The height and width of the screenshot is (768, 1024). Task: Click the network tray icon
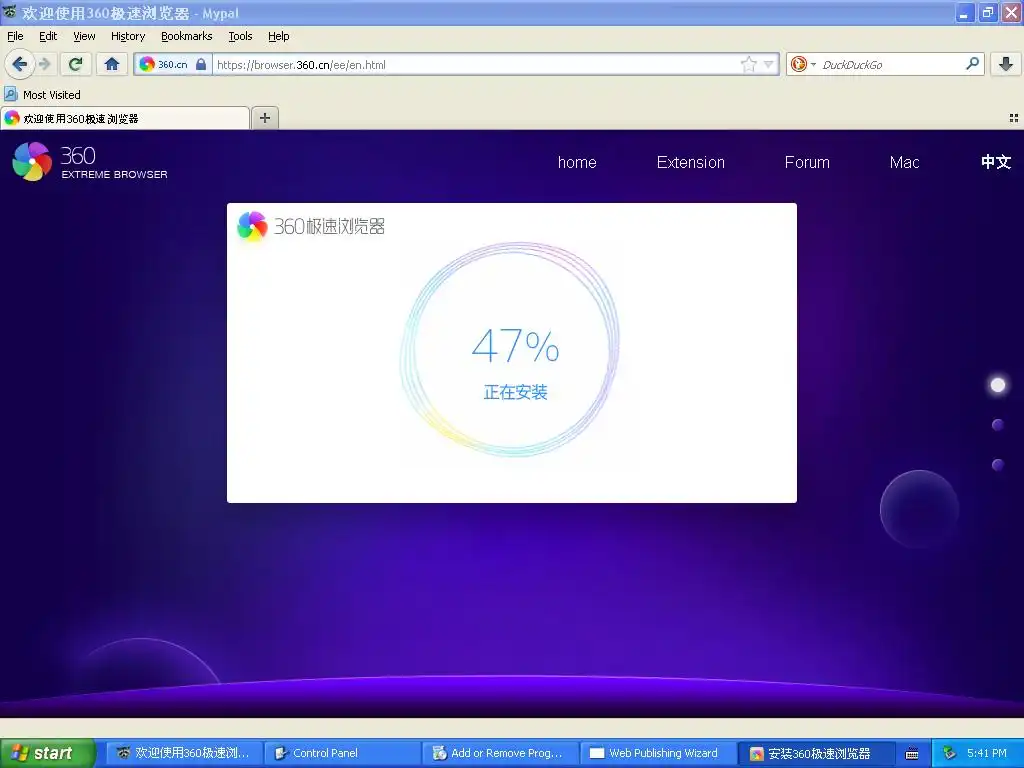[950, 753]
